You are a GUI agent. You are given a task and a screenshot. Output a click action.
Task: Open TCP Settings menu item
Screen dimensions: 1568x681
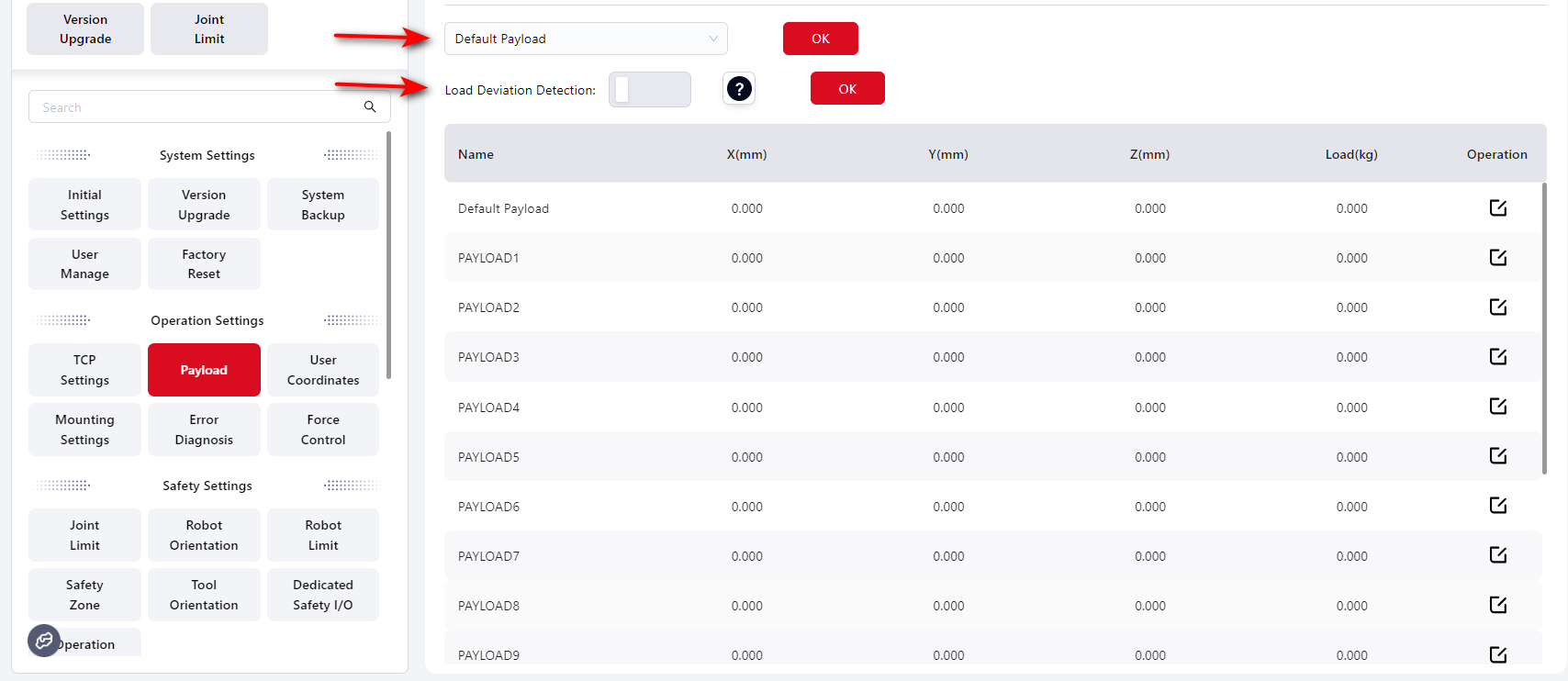pos(84,370)
